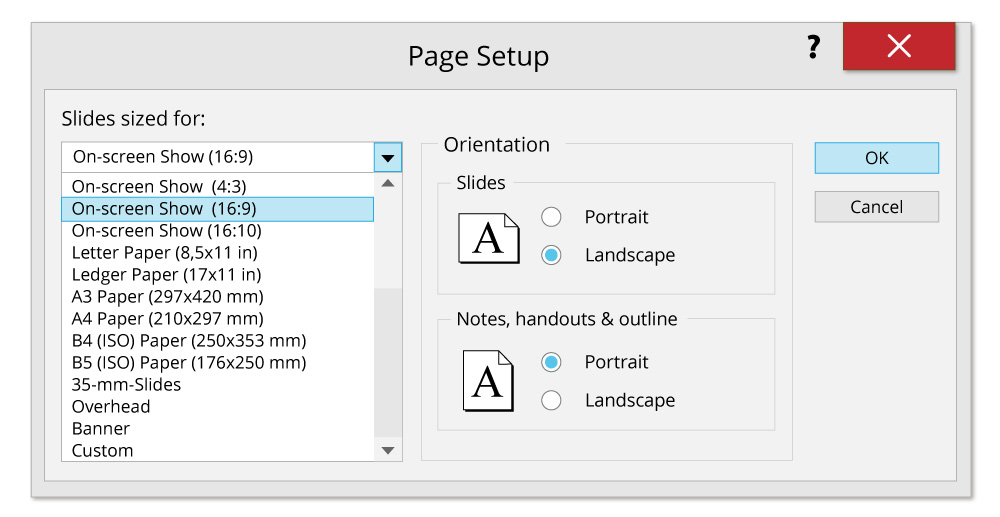This screenshot has width=1000, height=517.
Task: Choose On-screen Show (4:3) option
Action: pyautogui.click(x=159, y=187)
